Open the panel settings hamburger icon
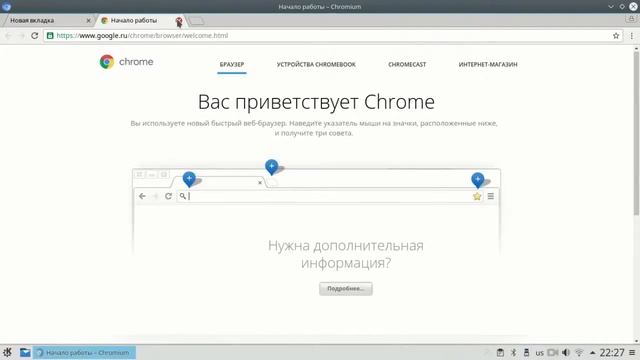This screenshot has height=360, width=640. (632, 353)
